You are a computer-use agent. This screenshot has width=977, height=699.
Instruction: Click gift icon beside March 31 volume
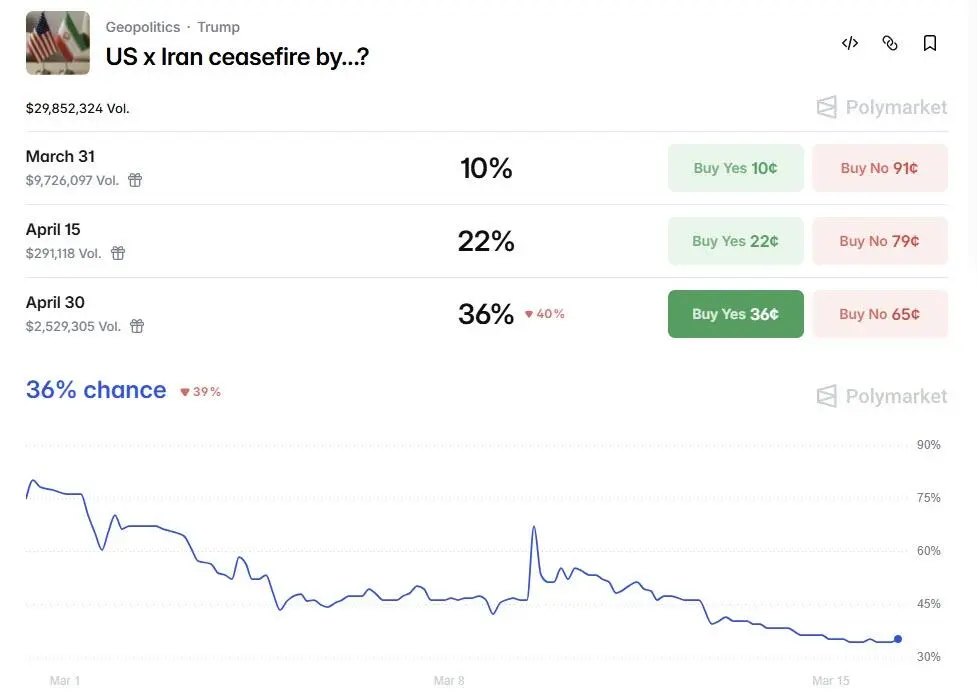tap(135, 180)
